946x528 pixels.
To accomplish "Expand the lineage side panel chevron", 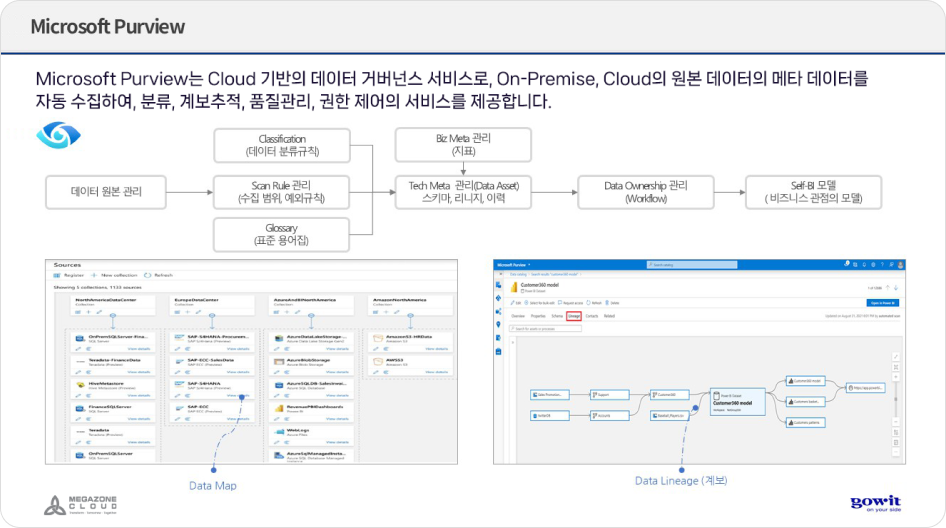I will click(513, 342).
